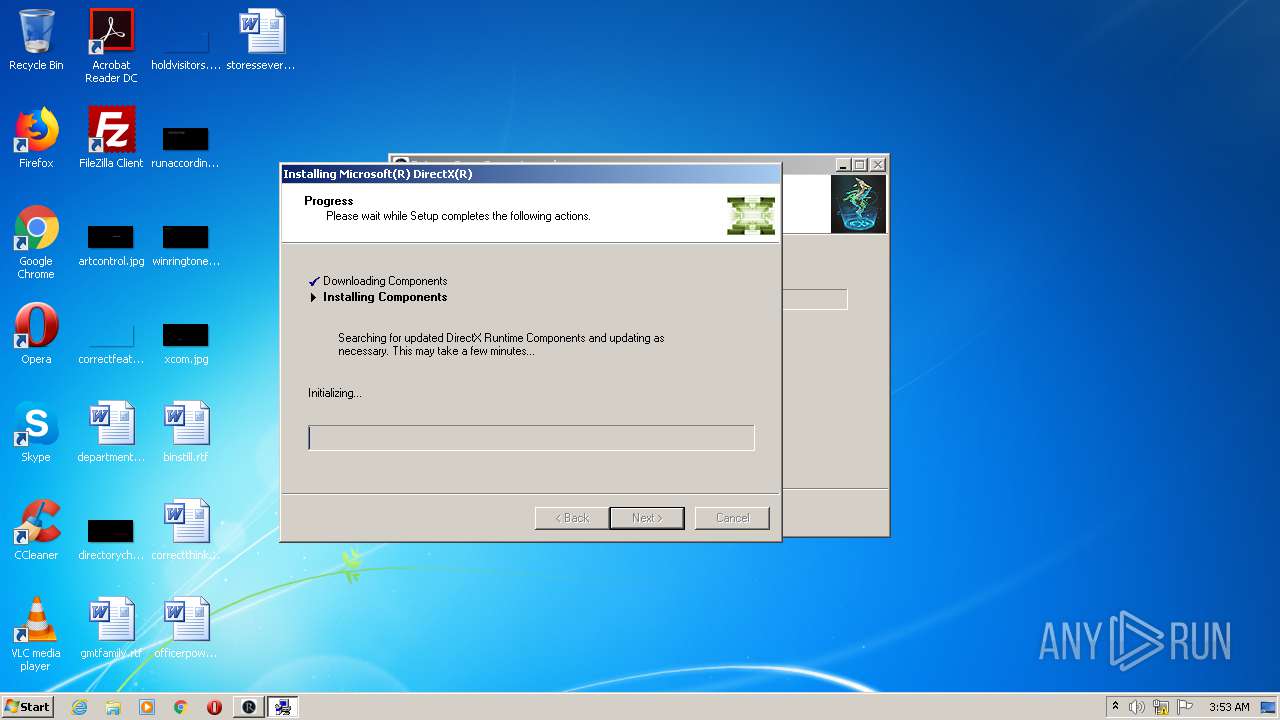Click the Downloading Components checkmark step
Viewport: 1280px width, 720px height.
point(378,281)
